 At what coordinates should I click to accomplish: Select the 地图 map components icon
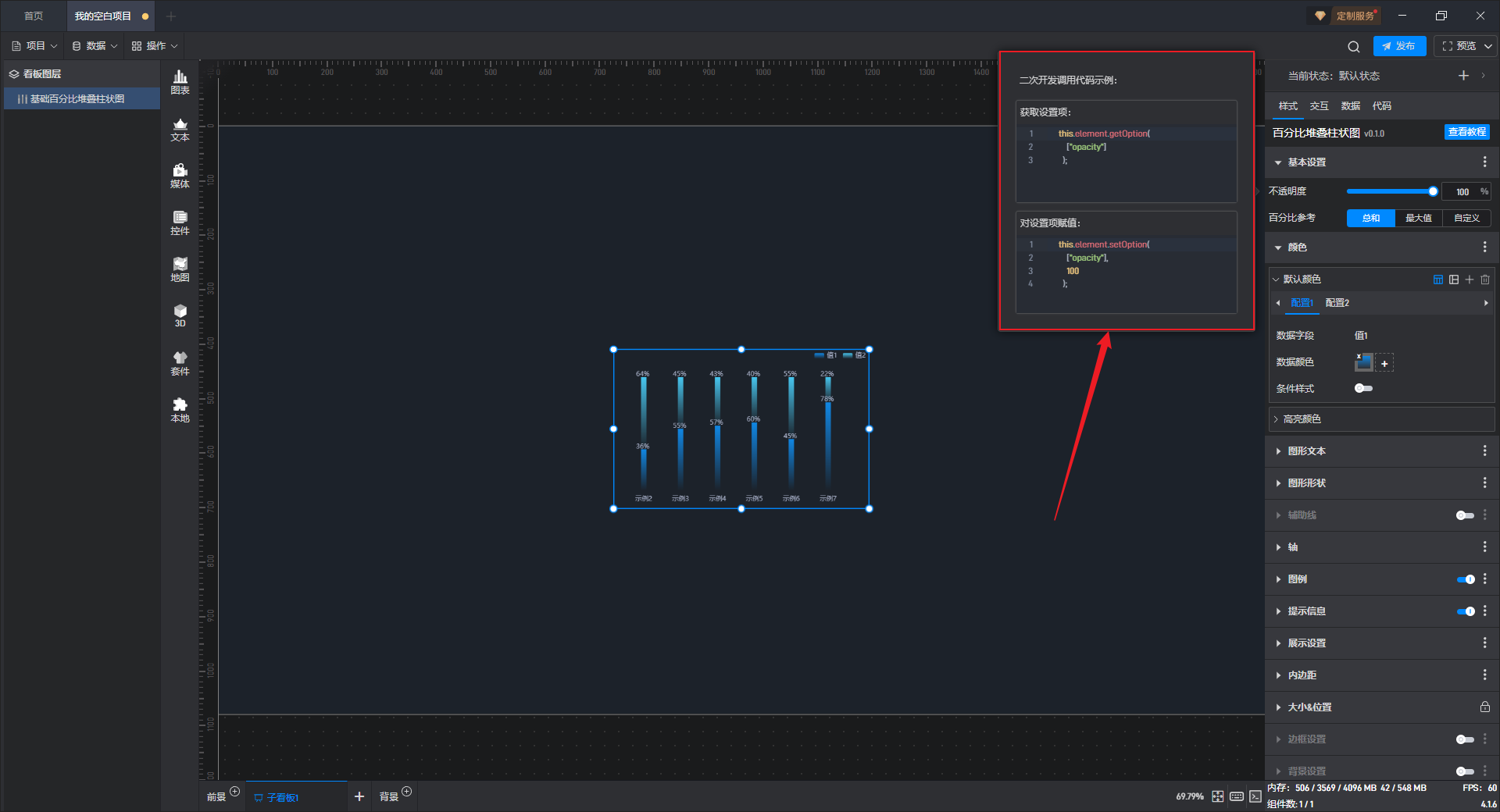pyautogui.click(x=180, y=269)
